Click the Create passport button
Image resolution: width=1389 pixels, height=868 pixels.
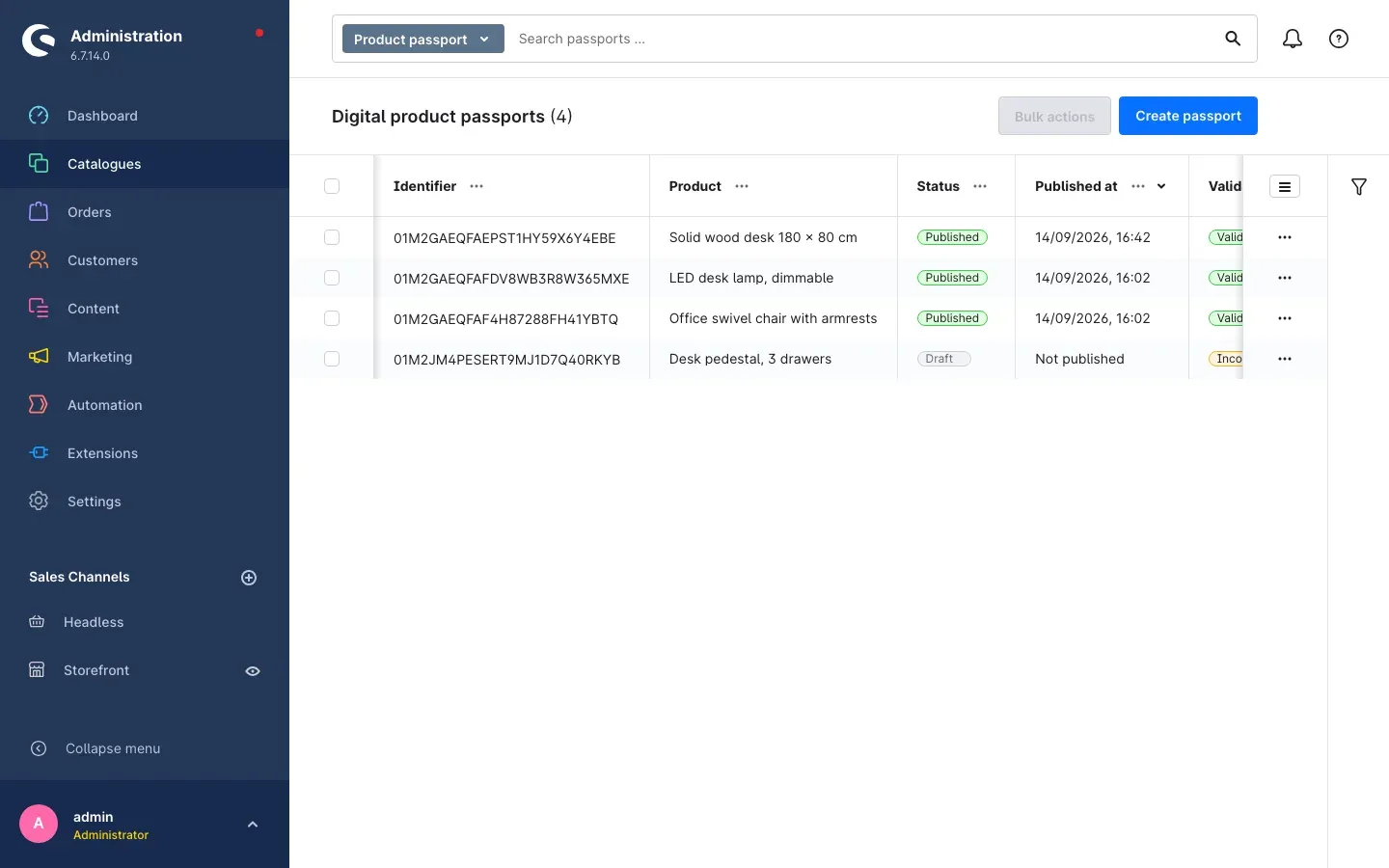coord(1188,116)
